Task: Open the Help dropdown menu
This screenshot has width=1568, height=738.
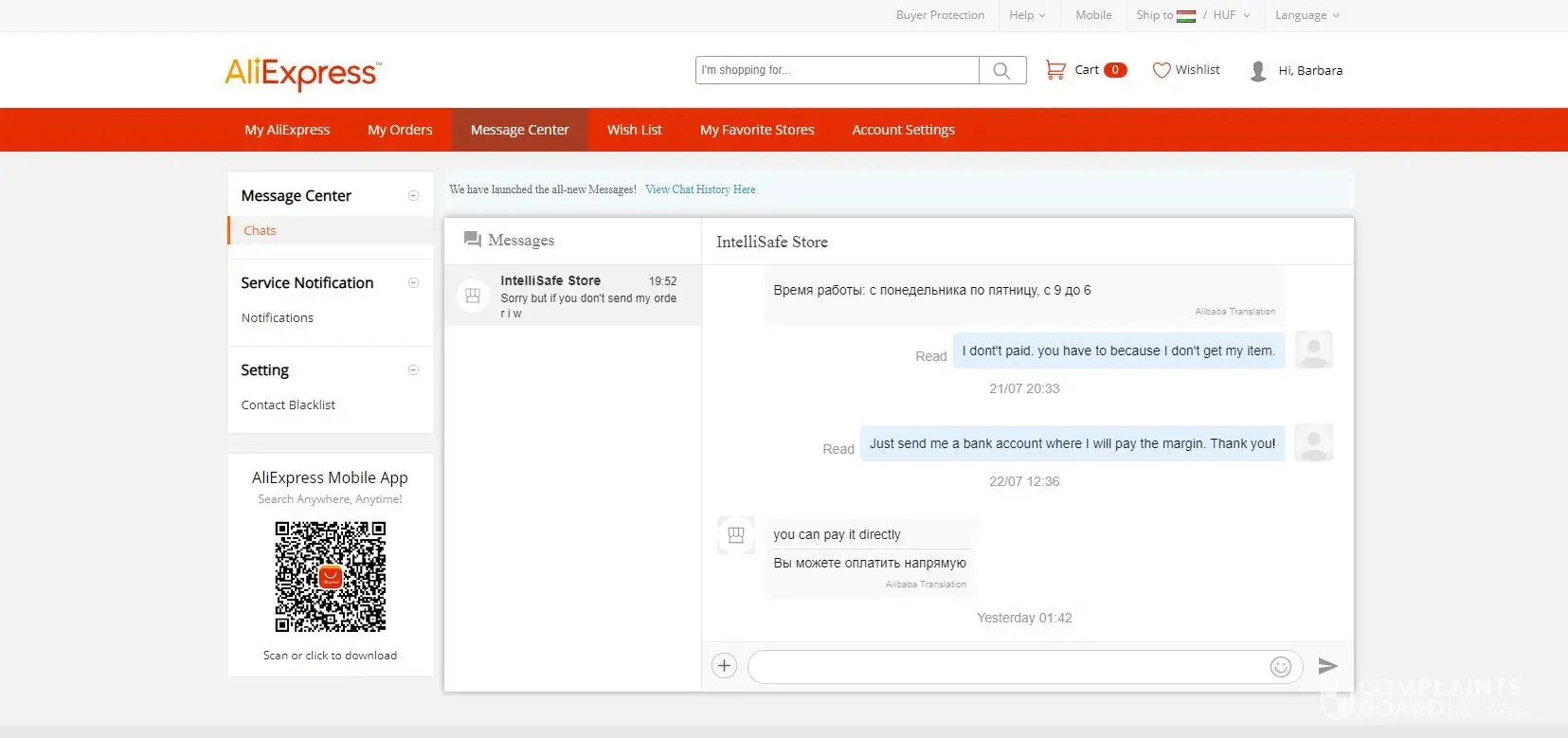Action: point(1027,15)
